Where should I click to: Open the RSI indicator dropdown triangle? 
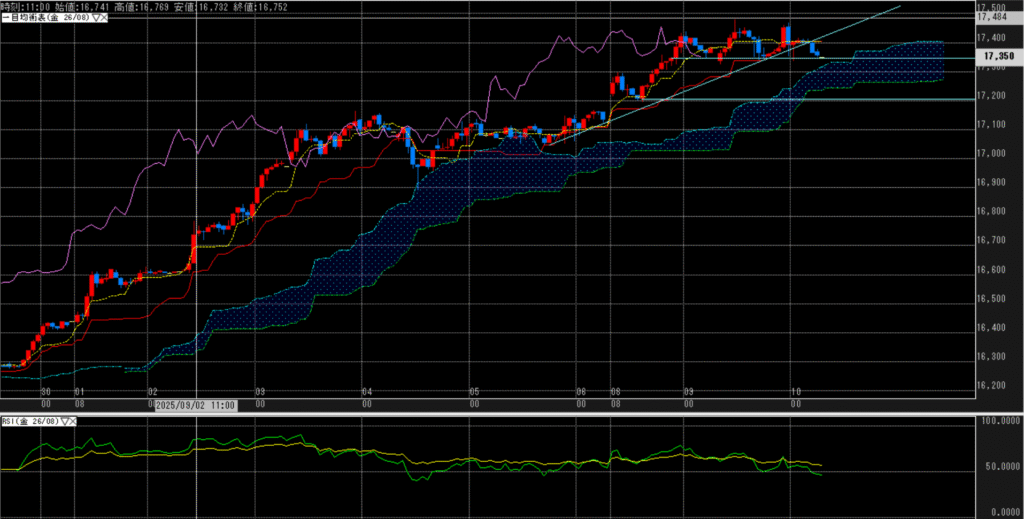tap(66, 422)
